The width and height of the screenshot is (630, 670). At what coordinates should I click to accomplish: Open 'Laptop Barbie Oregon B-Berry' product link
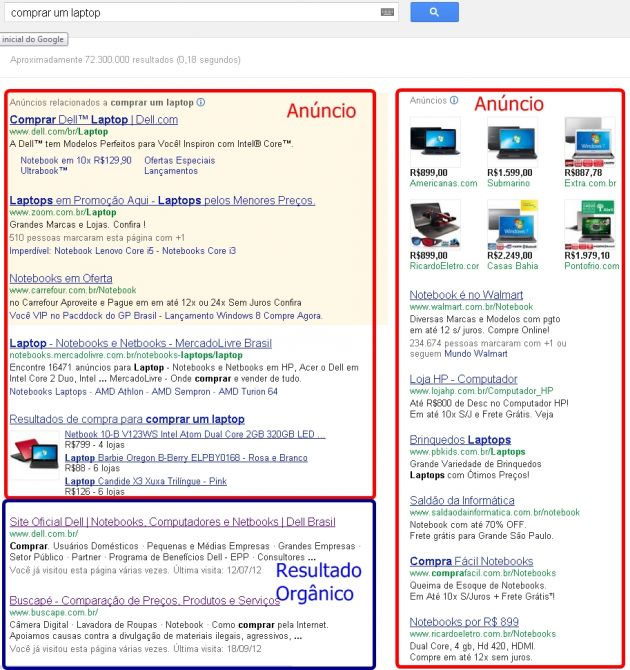186,458
